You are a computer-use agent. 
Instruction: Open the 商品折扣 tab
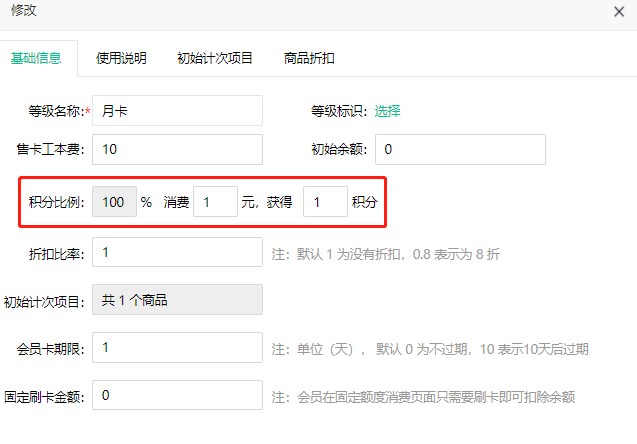tap(309, 58)
